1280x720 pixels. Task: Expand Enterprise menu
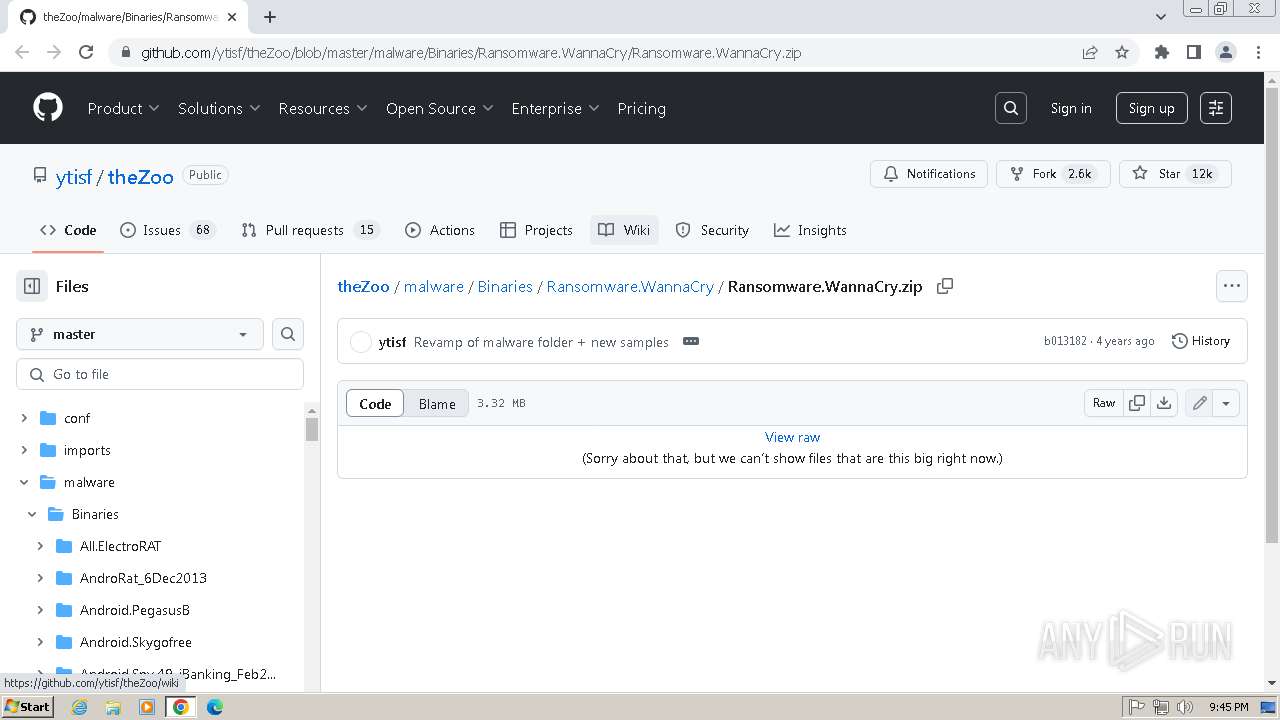(x=555, y=108)
